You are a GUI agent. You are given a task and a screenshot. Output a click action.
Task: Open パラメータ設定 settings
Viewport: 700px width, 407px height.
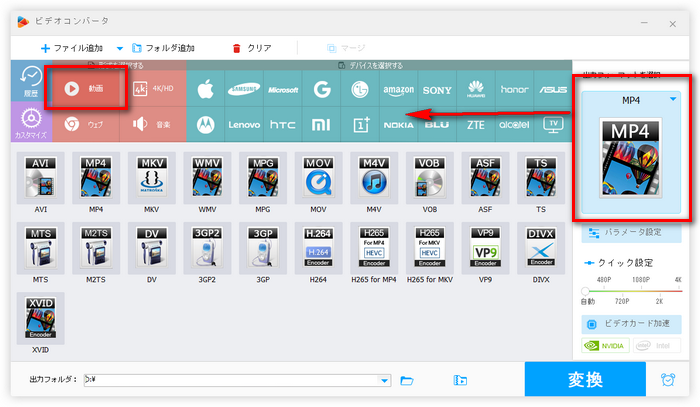pos(632,232)
